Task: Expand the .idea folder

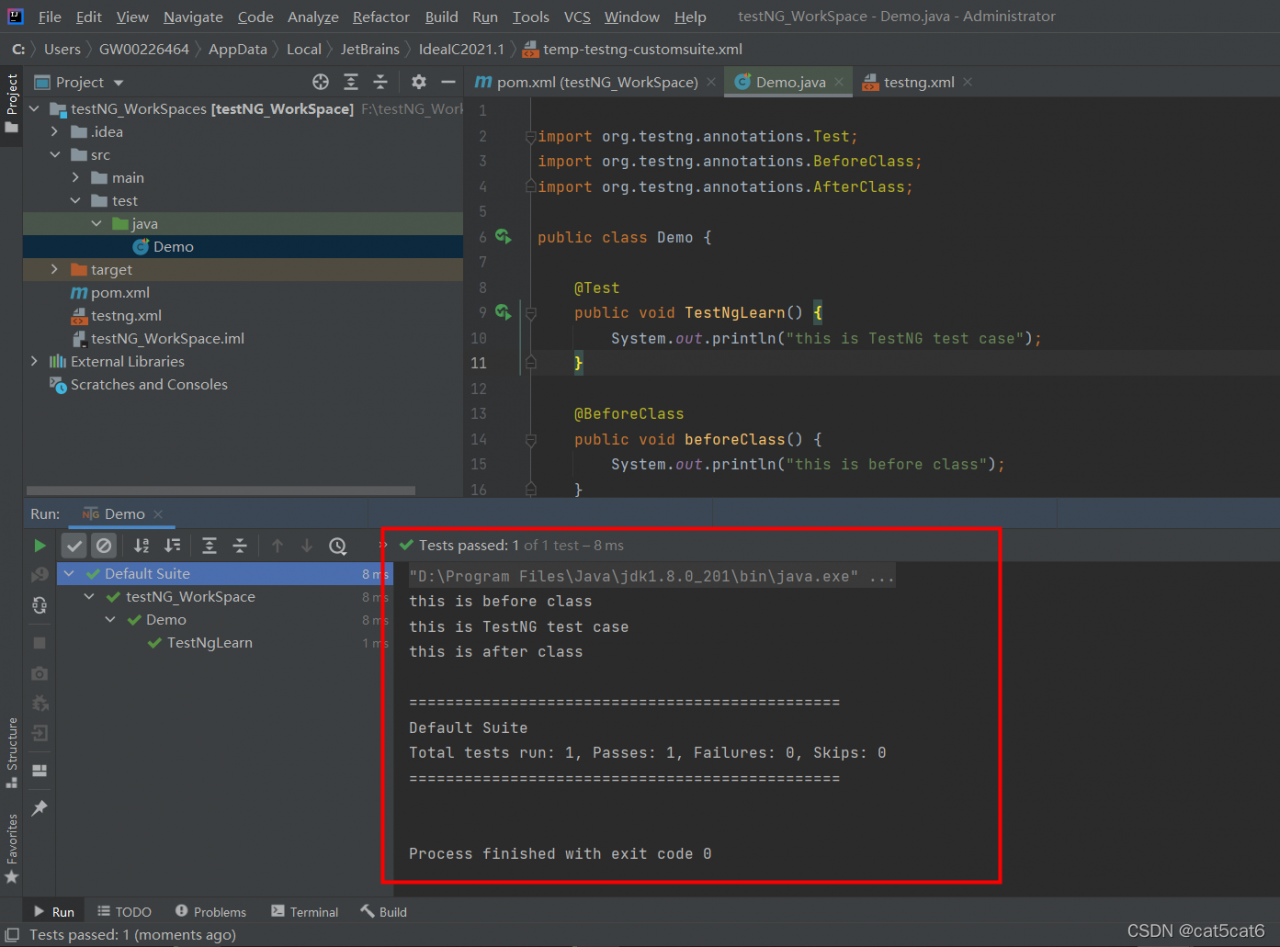Action: pos(56,132)
